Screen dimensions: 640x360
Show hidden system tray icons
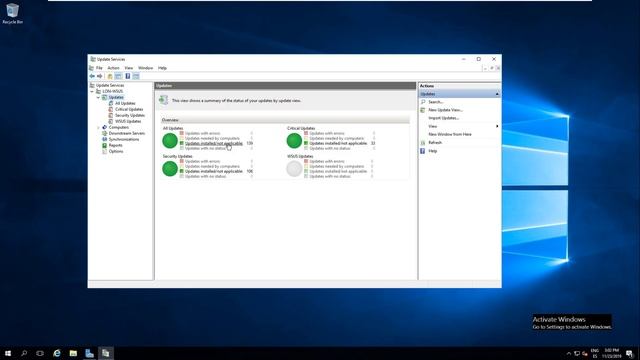(x=569, y=353)
